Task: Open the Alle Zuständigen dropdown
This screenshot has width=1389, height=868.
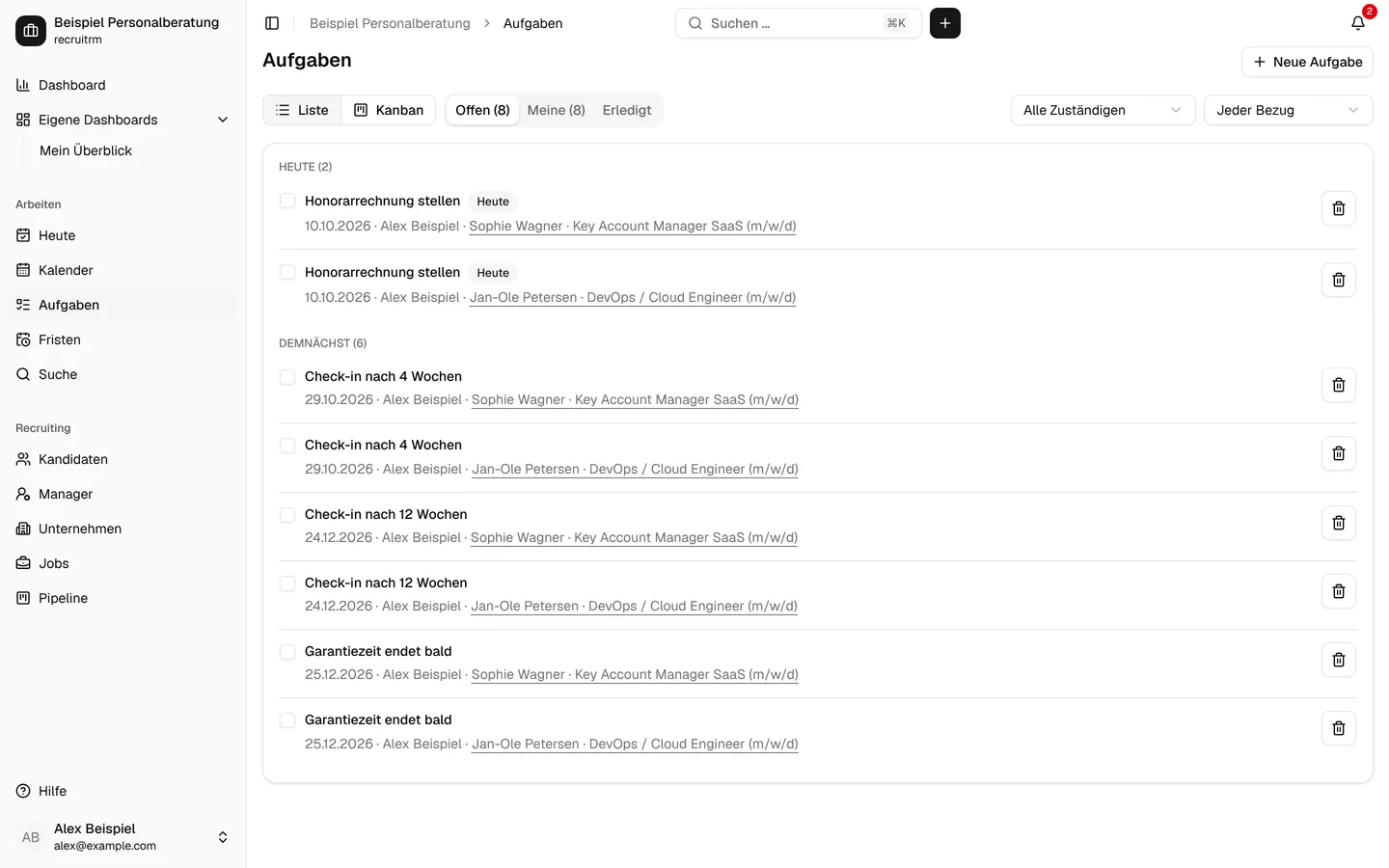Action: coord(1103,110)
